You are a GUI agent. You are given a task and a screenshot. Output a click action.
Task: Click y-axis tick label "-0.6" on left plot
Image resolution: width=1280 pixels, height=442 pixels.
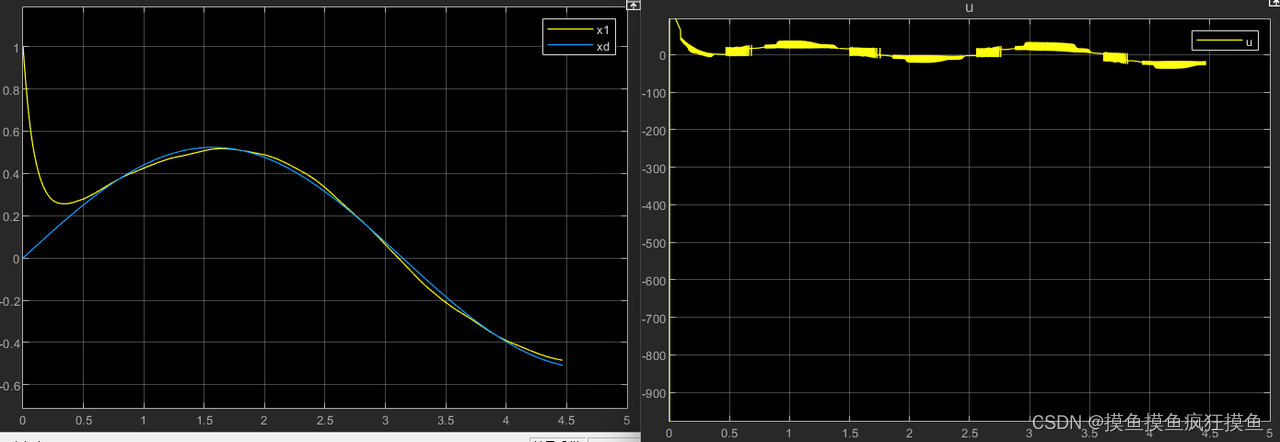point(9,385)
